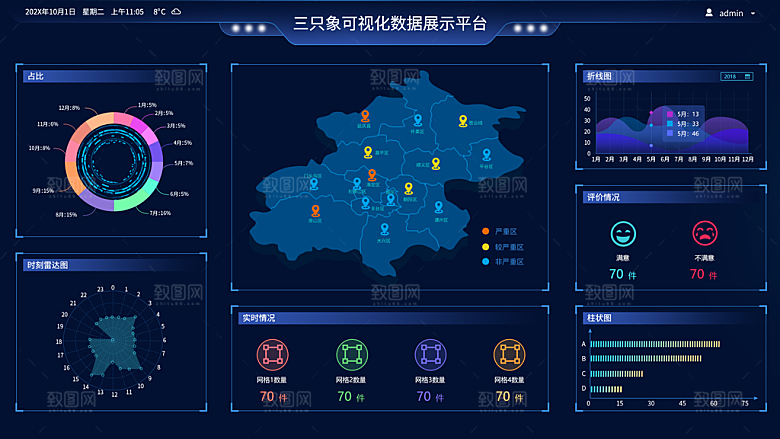
Task: Click the 5月: 46 tooltip entry
Action: click(683, 133)
